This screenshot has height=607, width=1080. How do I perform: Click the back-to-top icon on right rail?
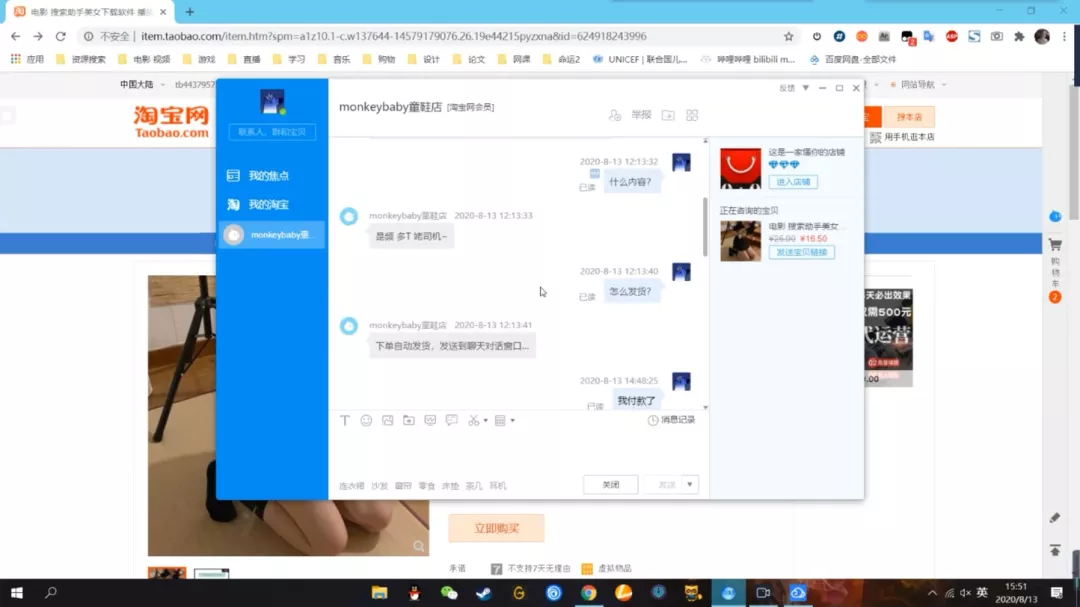(1055, 550)
